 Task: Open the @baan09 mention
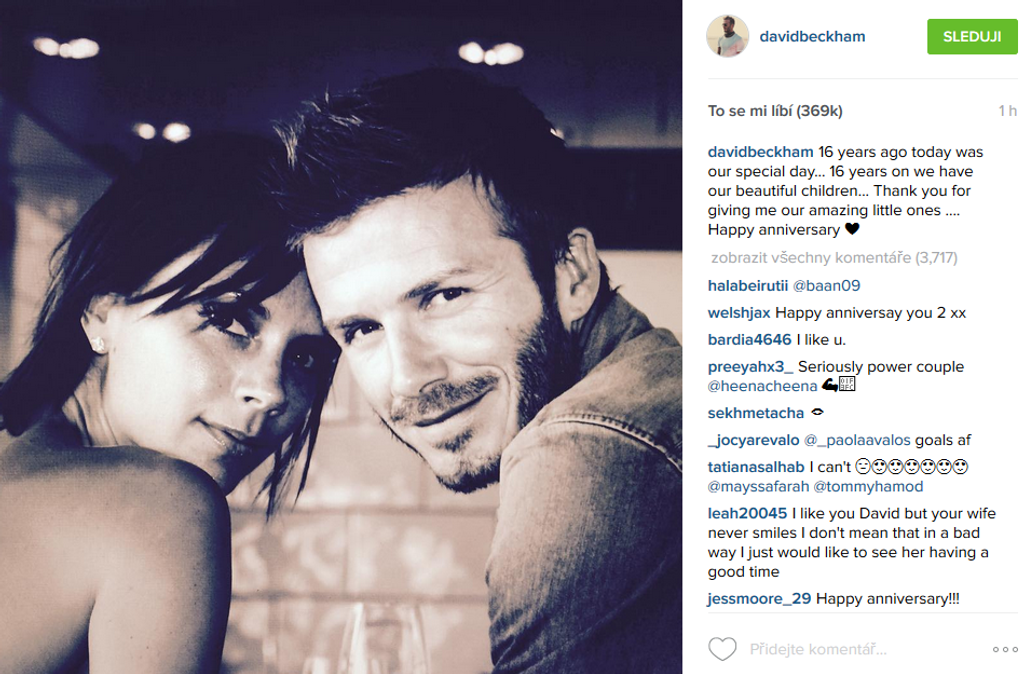pos(826,285)
